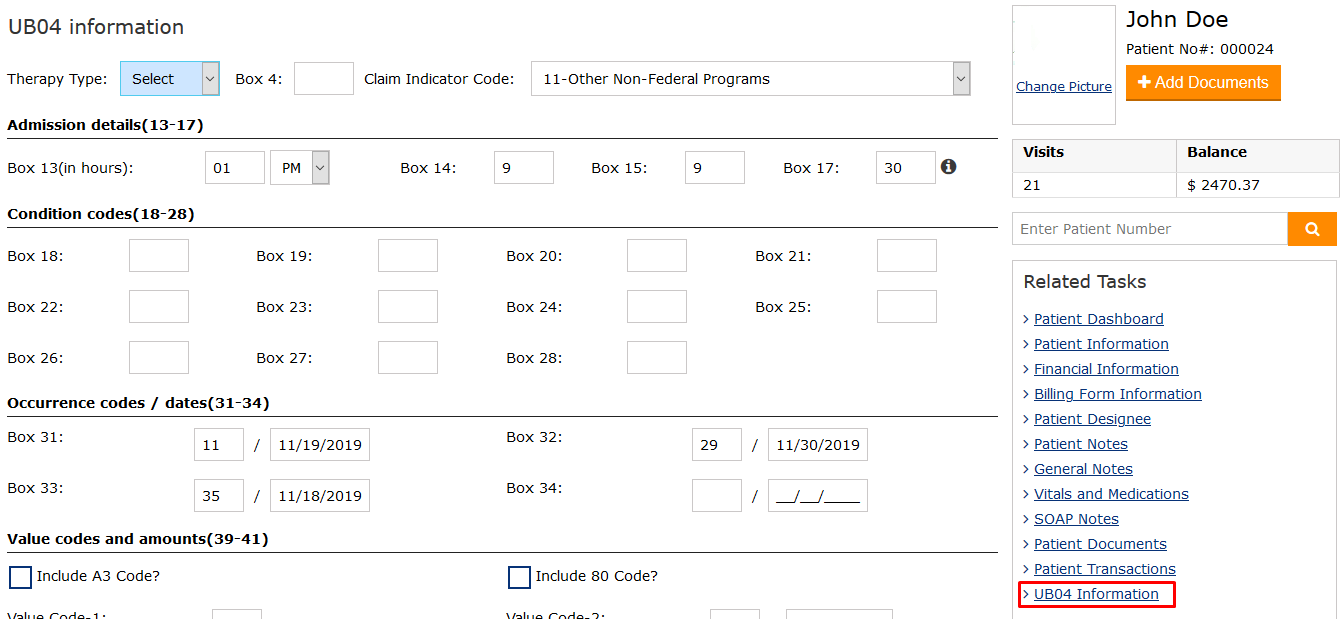Tick the Include 80 Code checkbox
The image size is (1341, 619).
pyautogui.click(x=519, y=577)
